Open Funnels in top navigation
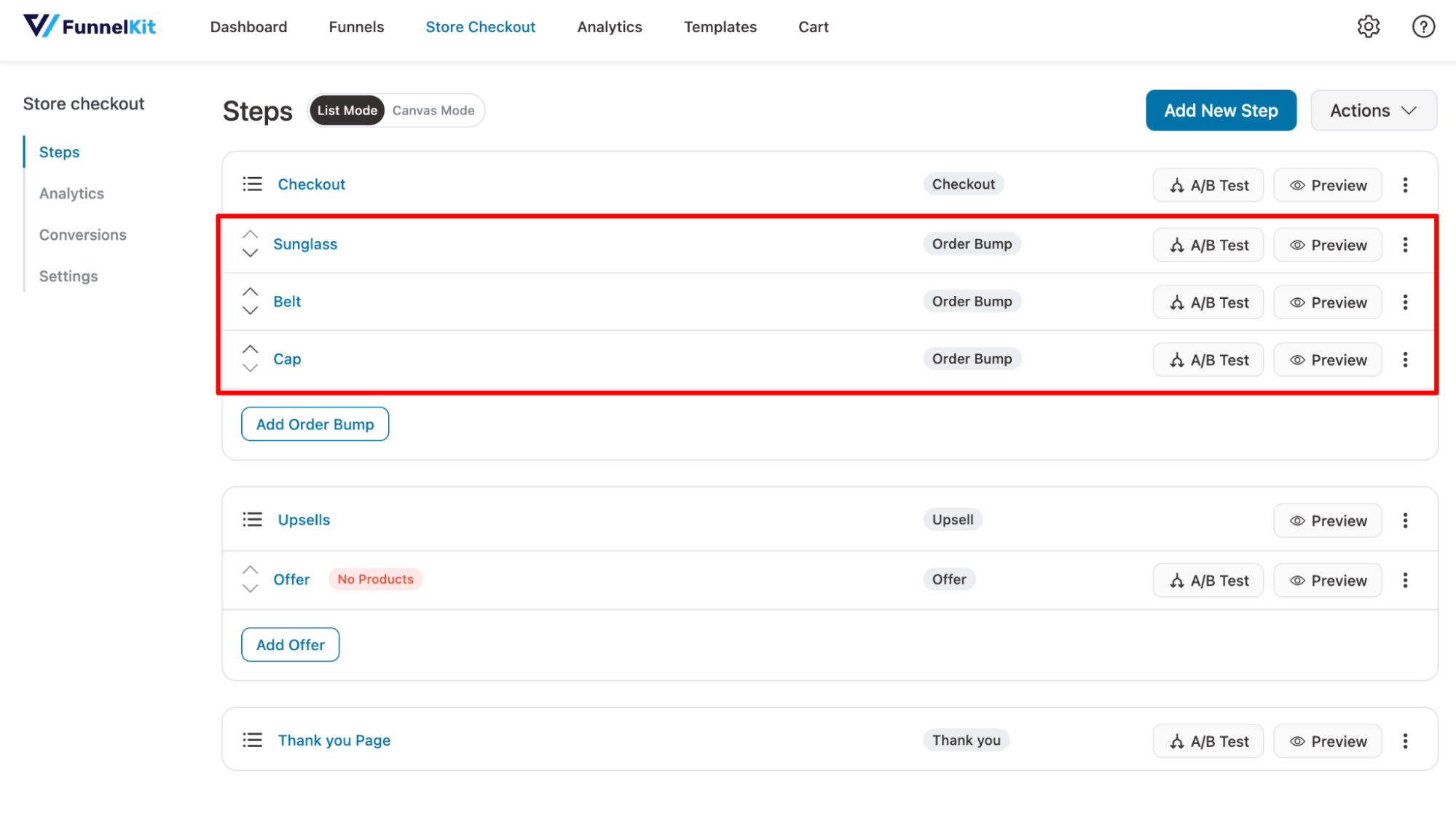The height and width of the screenshot is (833, 1456). click(356, 27)
